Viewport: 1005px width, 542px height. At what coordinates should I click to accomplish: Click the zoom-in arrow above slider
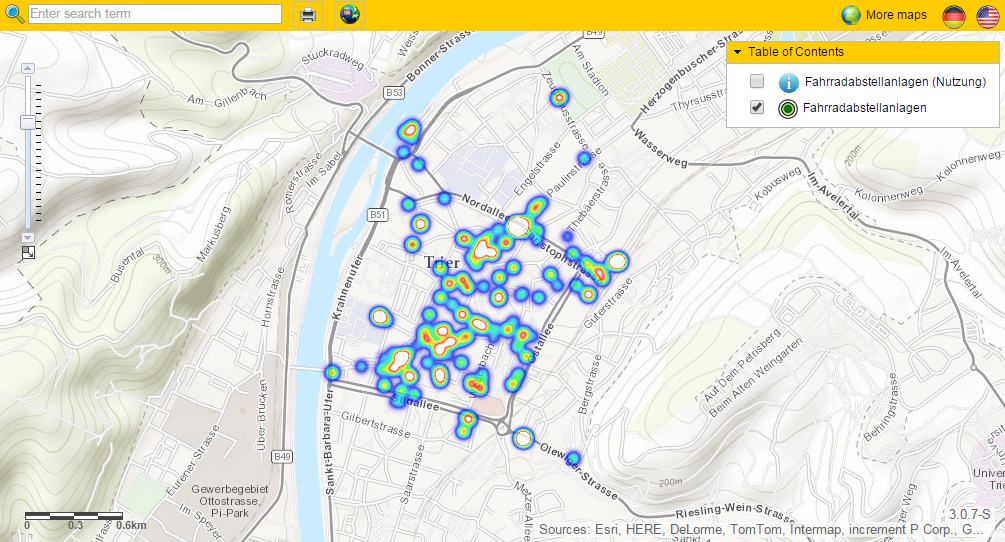click(28, 68)
